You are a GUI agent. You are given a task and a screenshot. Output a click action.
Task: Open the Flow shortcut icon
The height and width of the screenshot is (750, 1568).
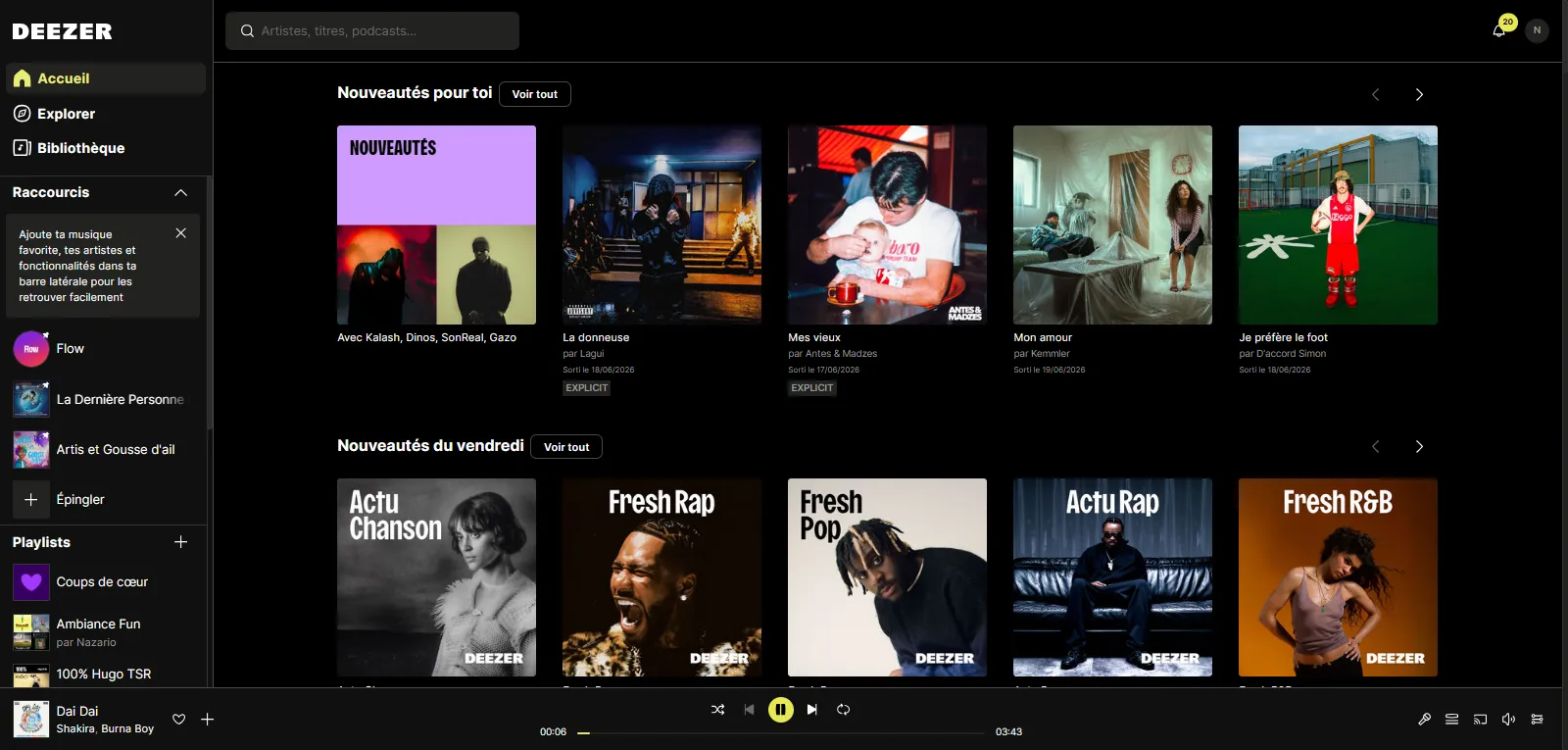pyautogui.click(x=31, y=349)
